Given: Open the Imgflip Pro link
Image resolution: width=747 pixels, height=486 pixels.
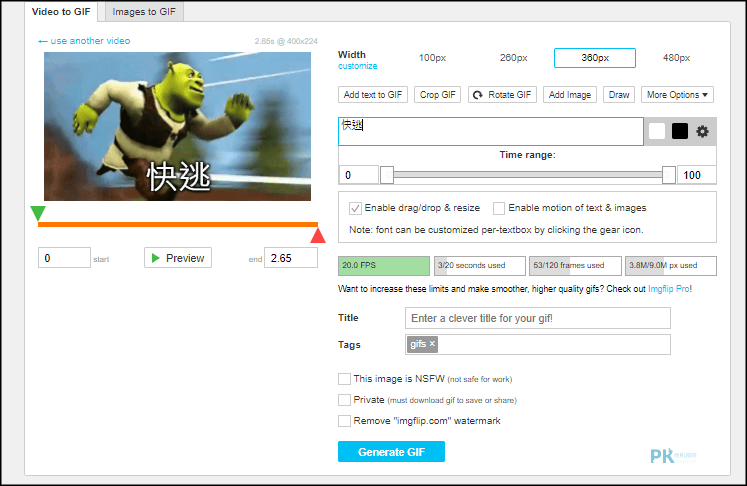Looking at the screenshot, I should point(669,289).
